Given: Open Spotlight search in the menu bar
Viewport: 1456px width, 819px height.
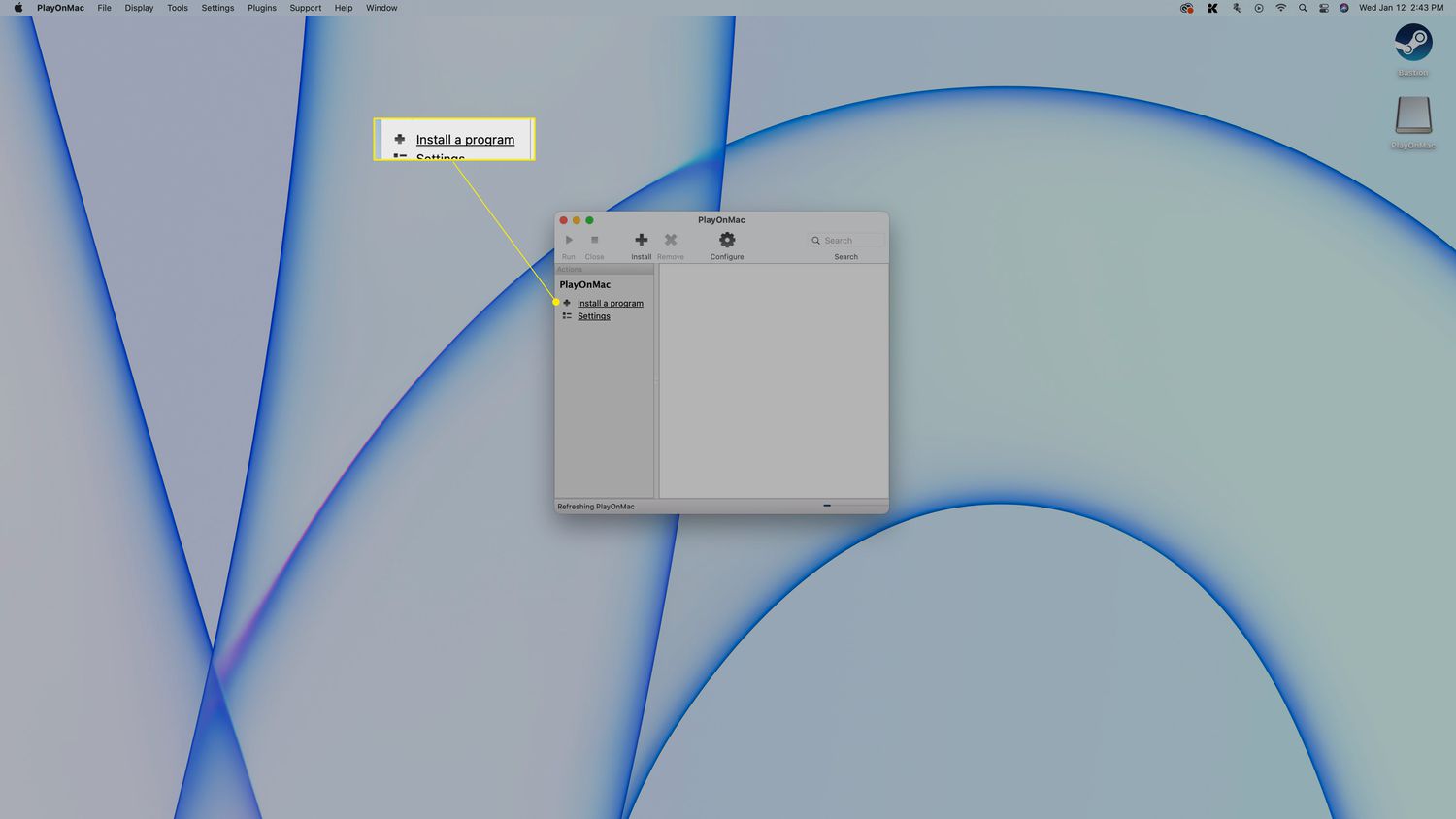Looking at the screenshot, I should pos(1303,8).
